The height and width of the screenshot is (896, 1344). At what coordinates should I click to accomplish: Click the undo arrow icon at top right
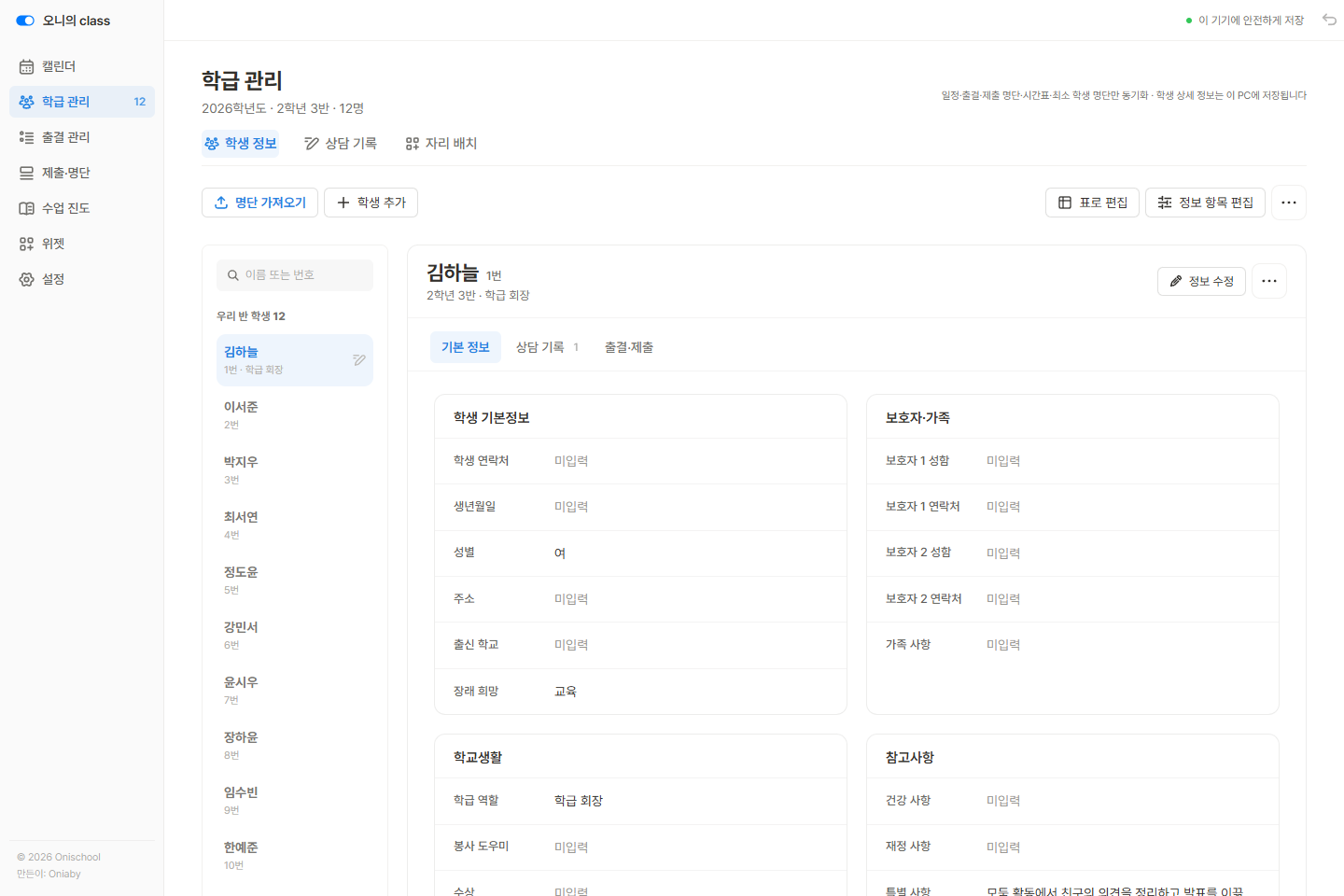pos(1329,20)
